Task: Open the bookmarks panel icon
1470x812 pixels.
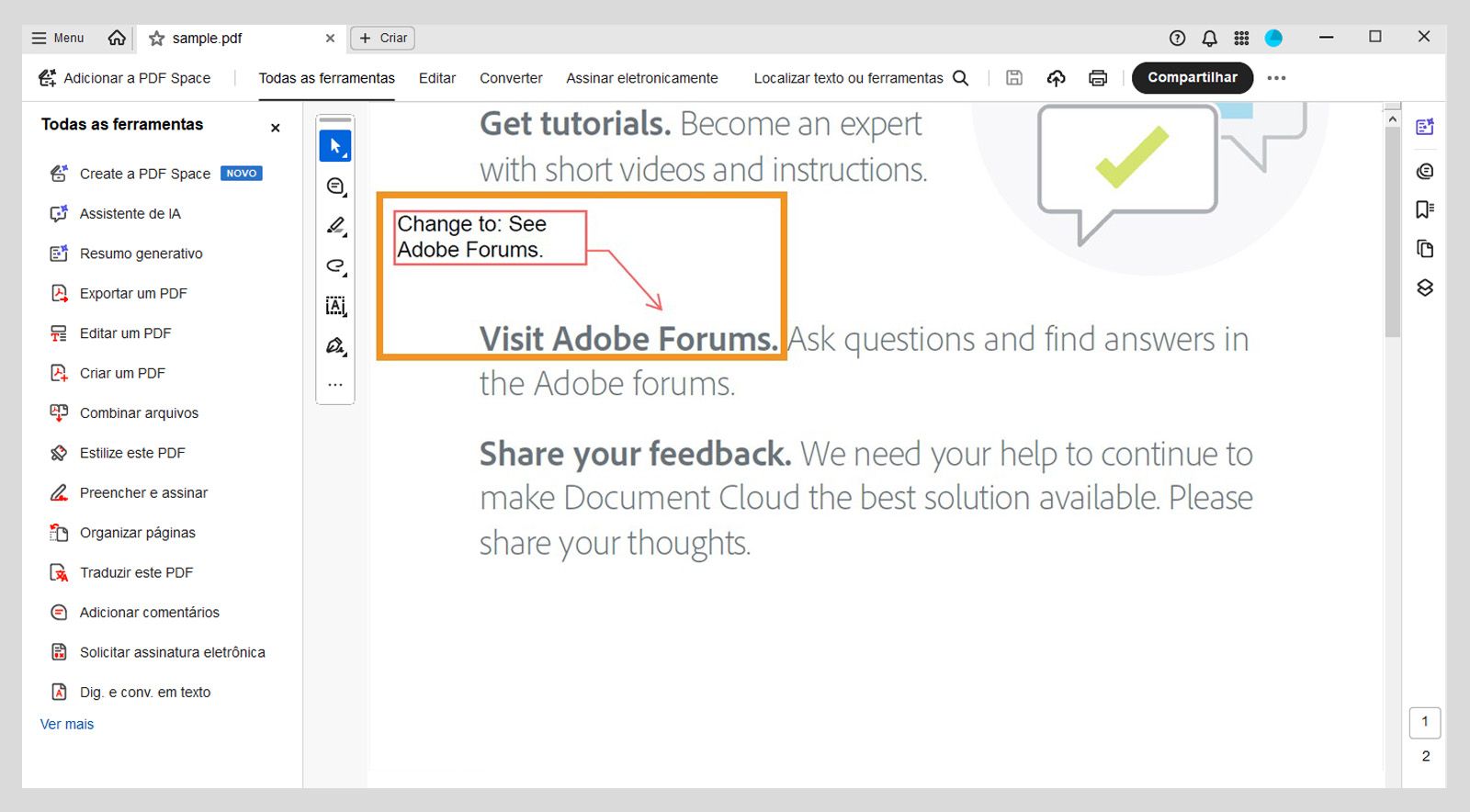Action: pos(1424,210)
